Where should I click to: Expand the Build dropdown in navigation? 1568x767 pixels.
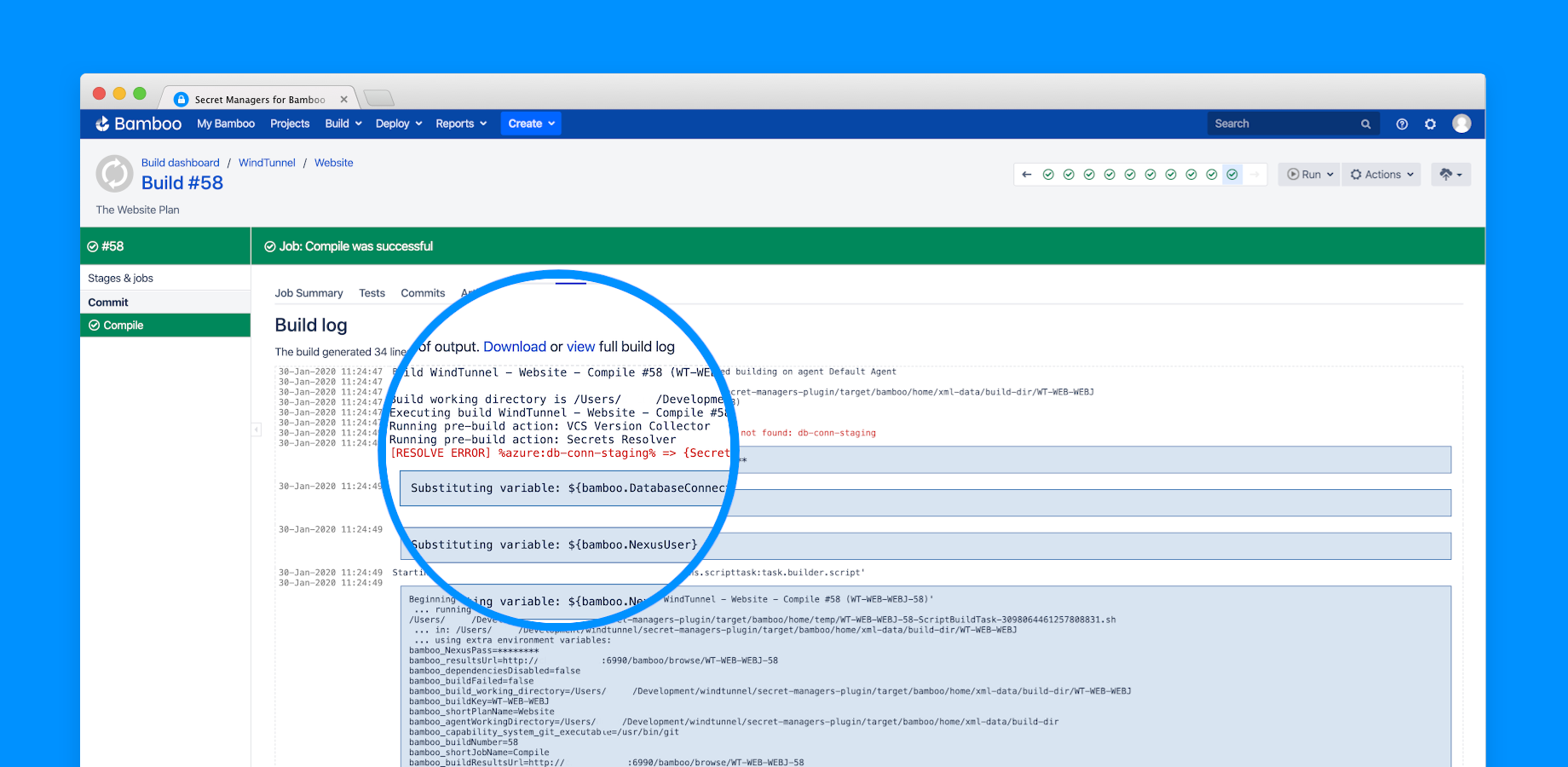343,124
